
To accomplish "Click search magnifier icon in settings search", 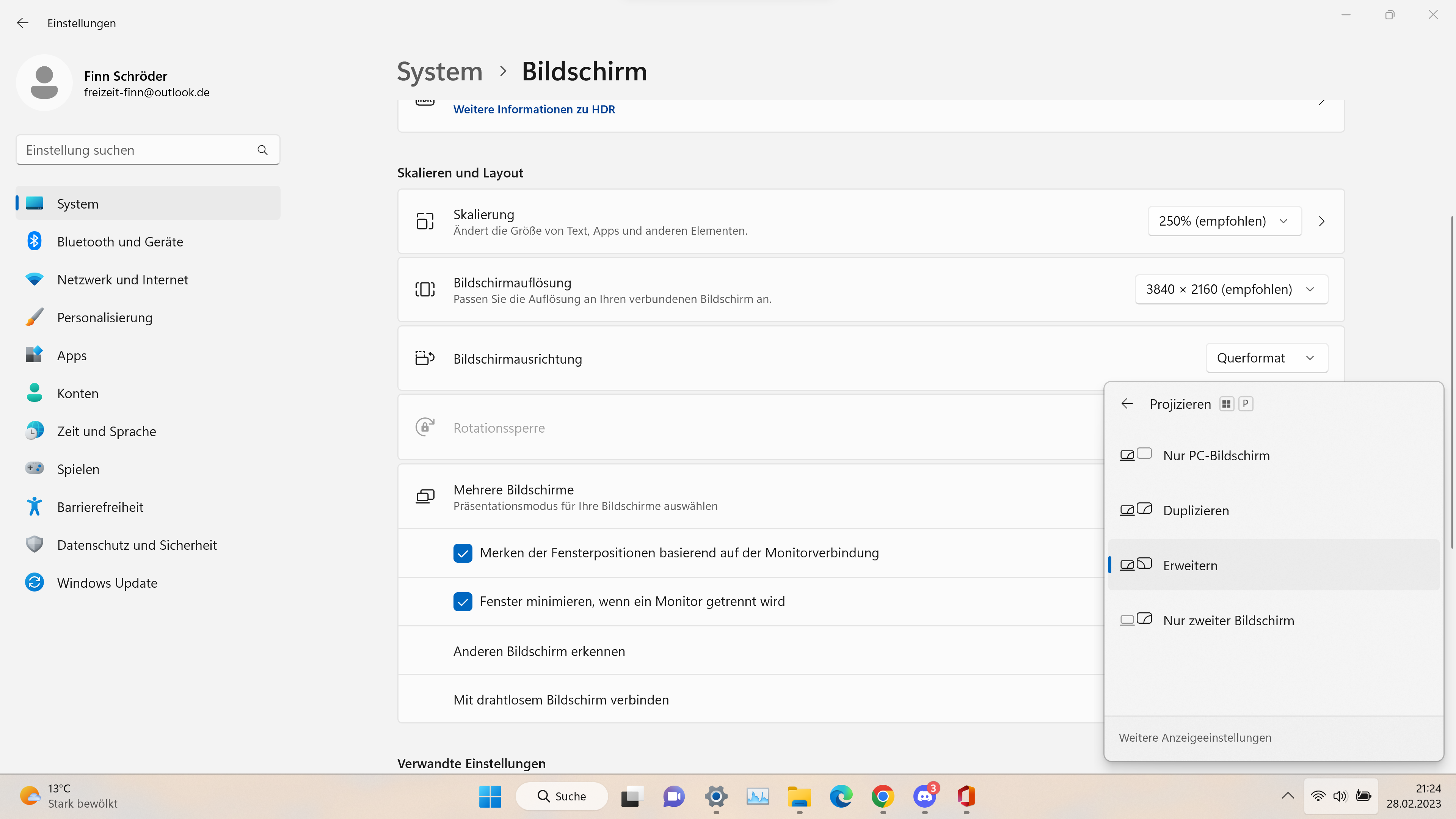I will (x=262, y=150).
